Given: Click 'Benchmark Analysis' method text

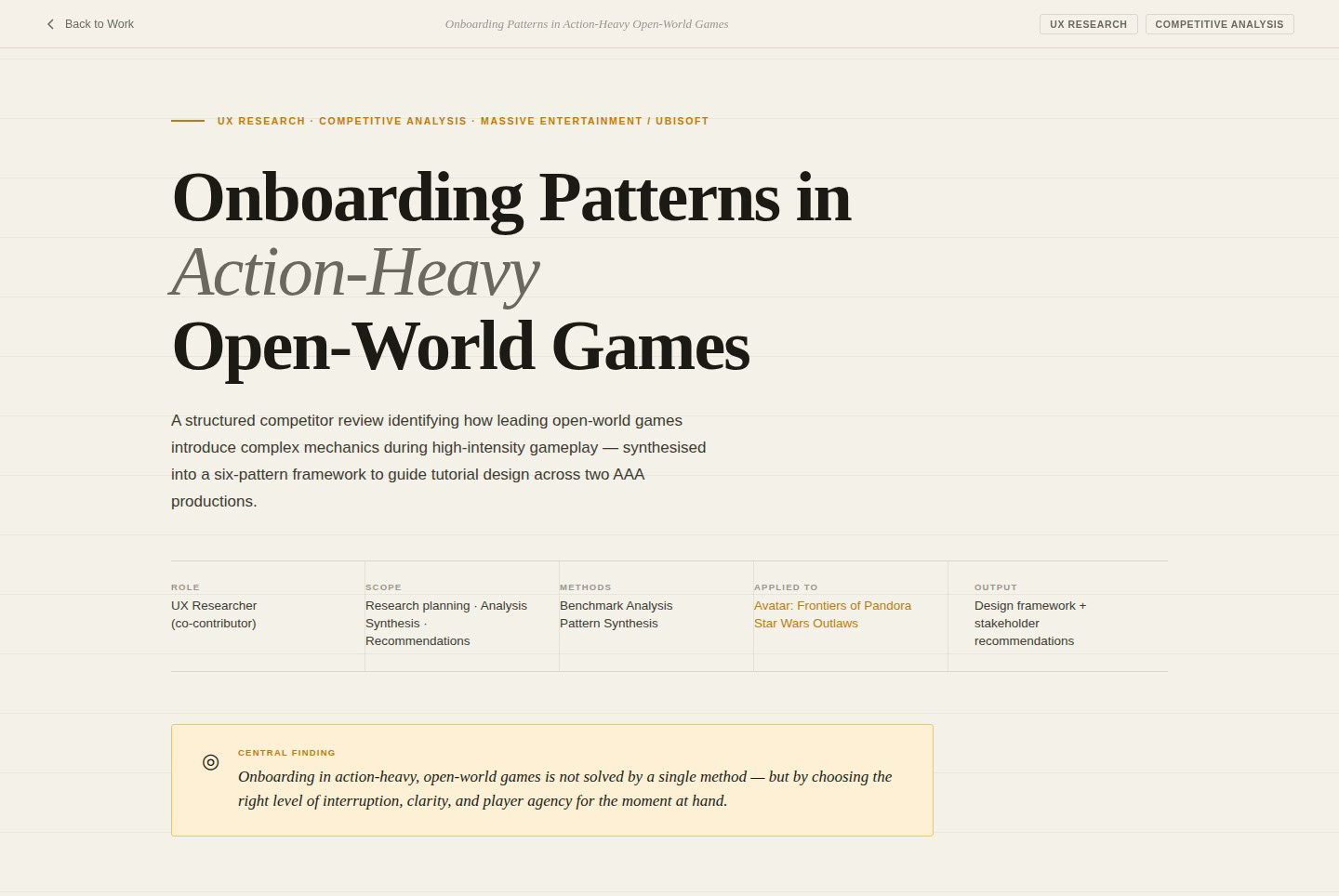Looking at the screenshot, I should click(x=616, y=605).
